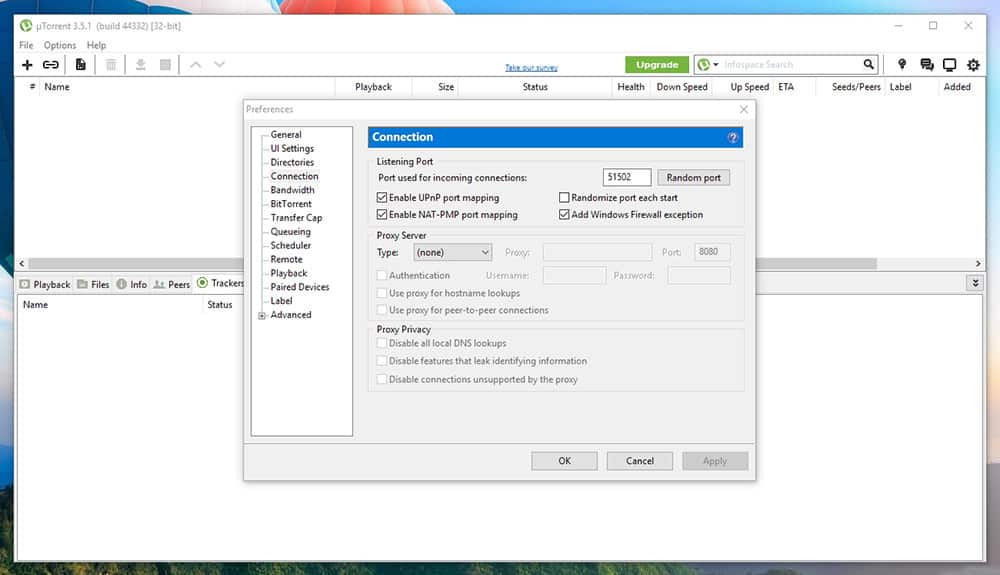Image resolution: width=1000 pixels, height=575 pixels.
Task: Select Queueing in preferences tree
Action: (290, 232)
